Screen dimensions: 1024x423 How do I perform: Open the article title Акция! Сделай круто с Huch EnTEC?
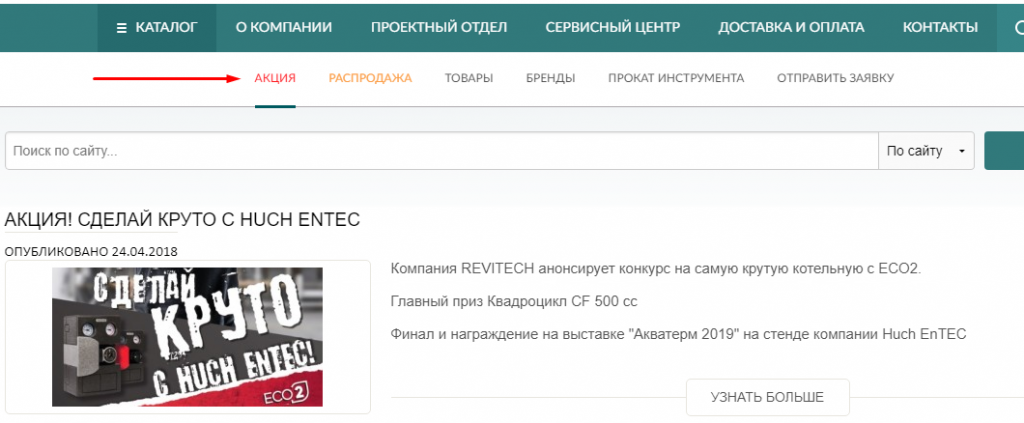(x=182, y=220)
